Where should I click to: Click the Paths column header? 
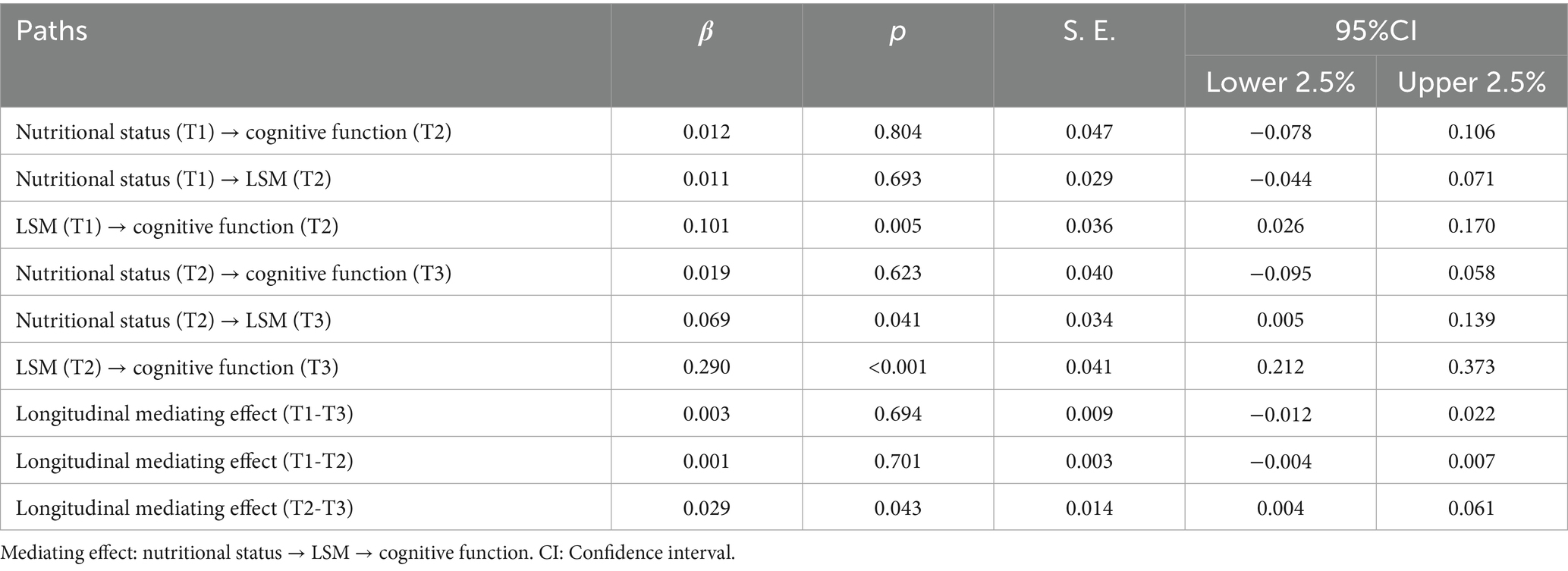point(52,31)
